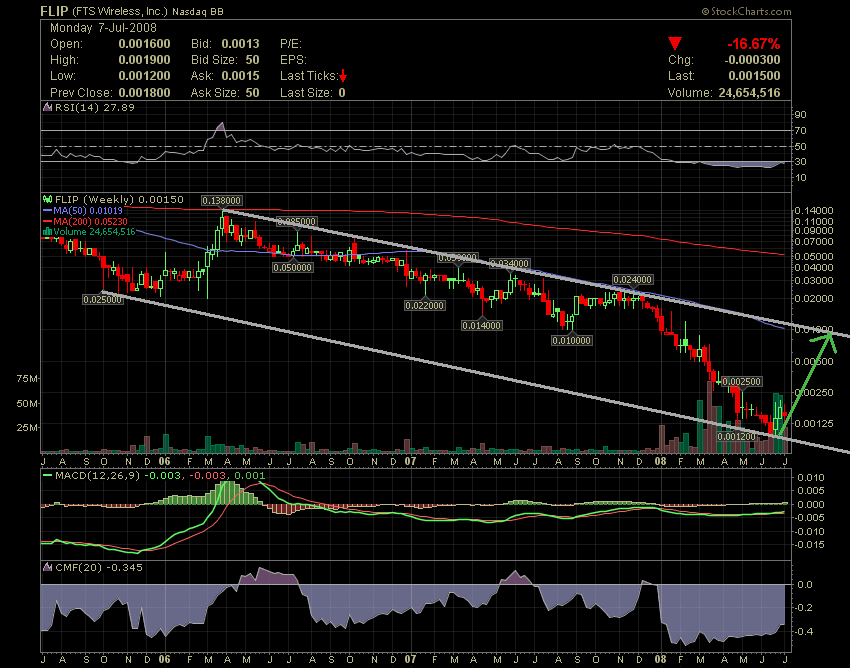The width and height of the screenshot is (850, 668).
Task: Click the Ask Size value 50
Action: pos(253,93)
